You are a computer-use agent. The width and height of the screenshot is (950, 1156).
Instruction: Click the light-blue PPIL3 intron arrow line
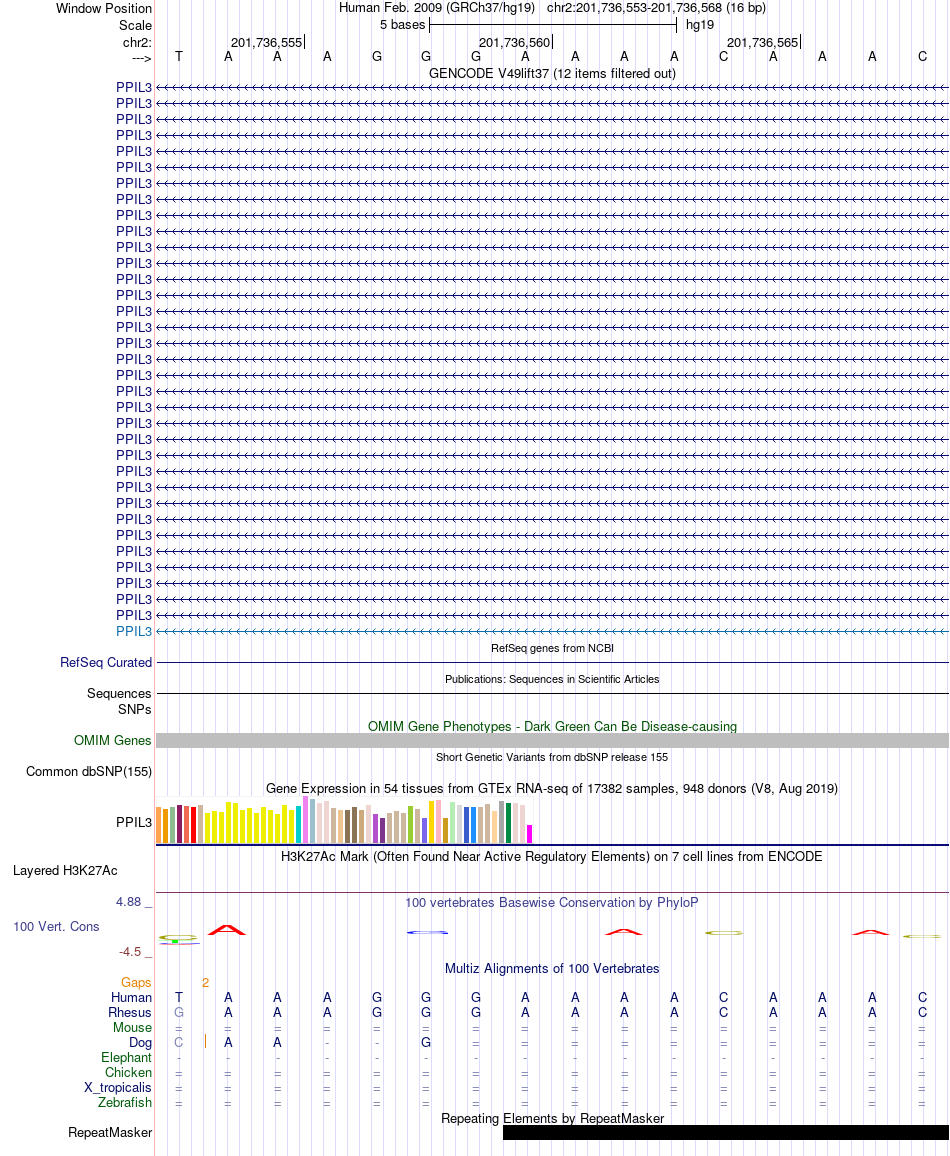click(552, 631)
